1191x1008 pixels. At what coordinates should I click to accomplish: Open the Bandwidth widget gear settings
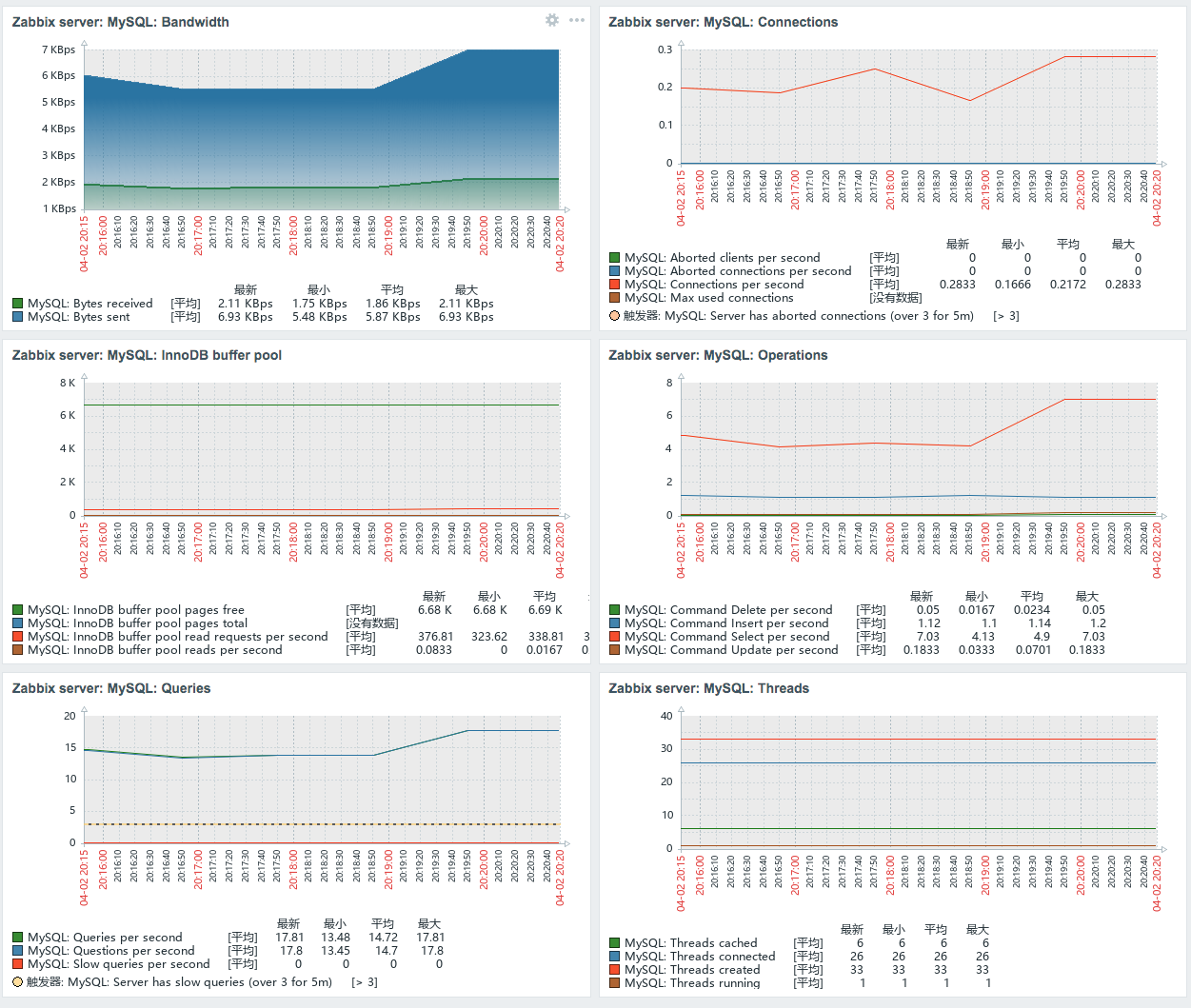(x=552, y=20)
